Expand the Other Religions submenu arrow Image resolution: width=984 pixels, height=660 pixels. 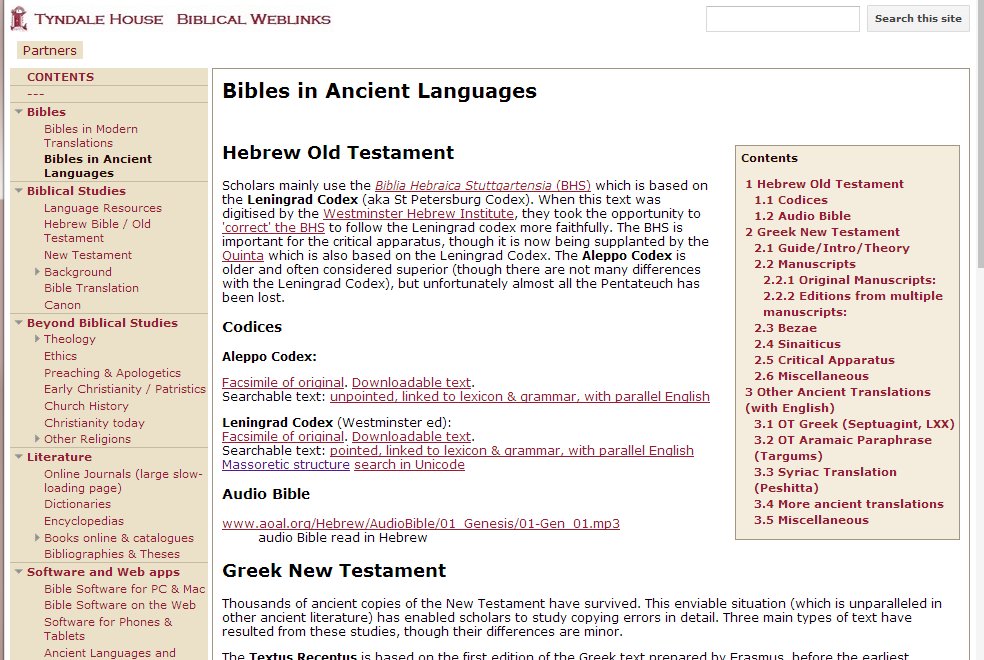37,439
